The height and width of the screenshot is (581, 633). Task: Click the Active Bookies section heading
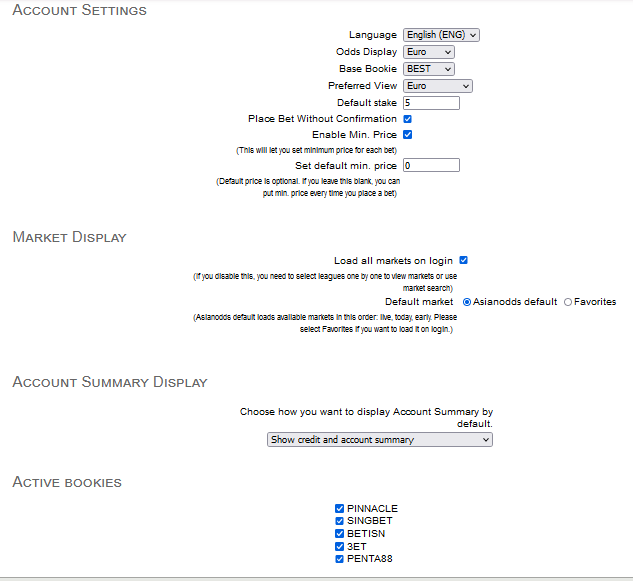point(67,483)
